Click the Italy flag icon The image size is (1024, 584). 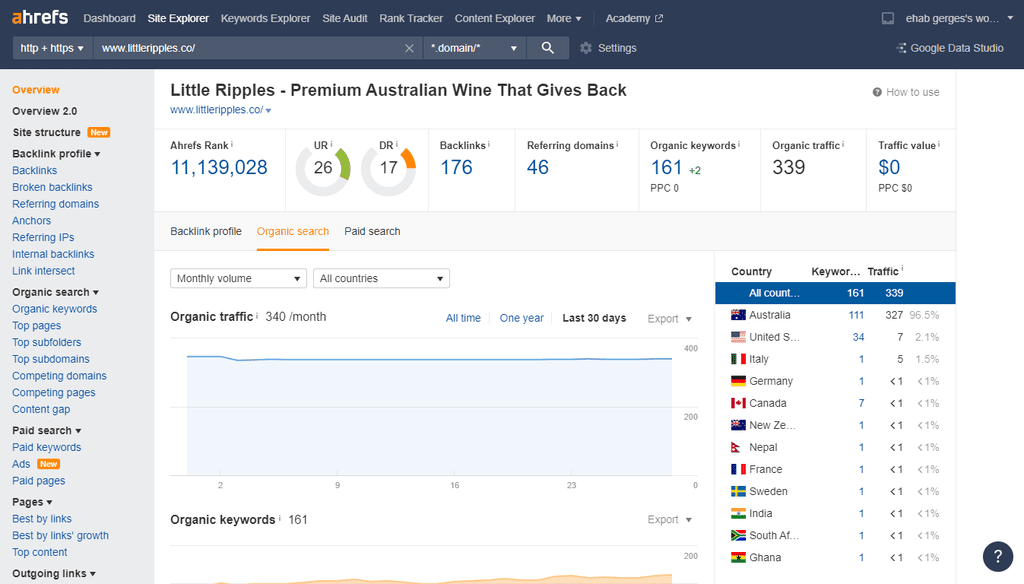738,359
